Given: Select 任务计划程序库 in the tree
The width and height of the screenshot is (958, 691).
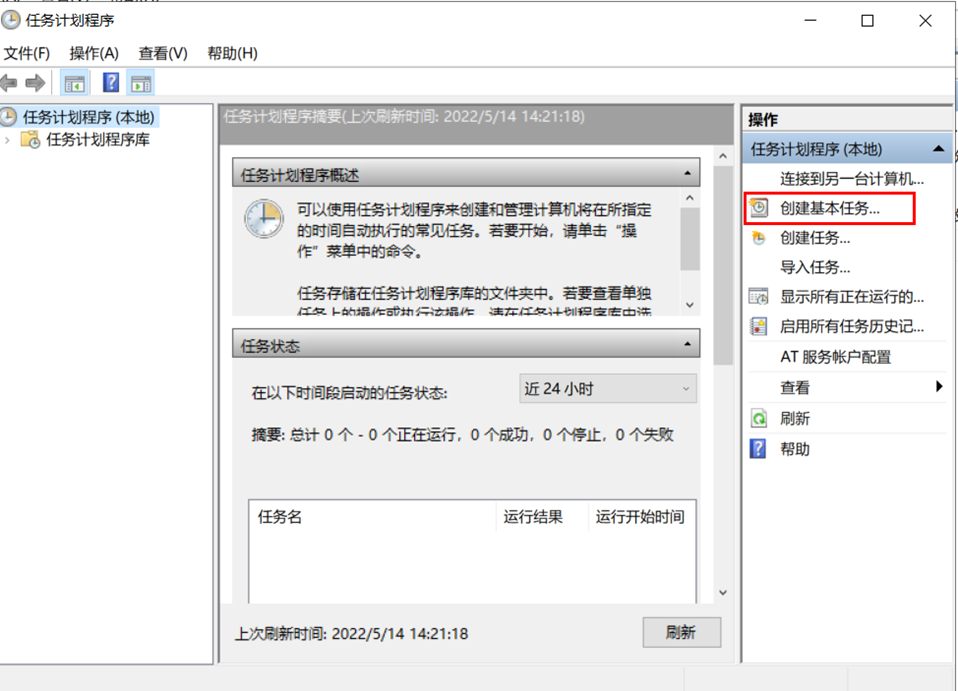Looking at the screenshot, I should click(98, 140).
